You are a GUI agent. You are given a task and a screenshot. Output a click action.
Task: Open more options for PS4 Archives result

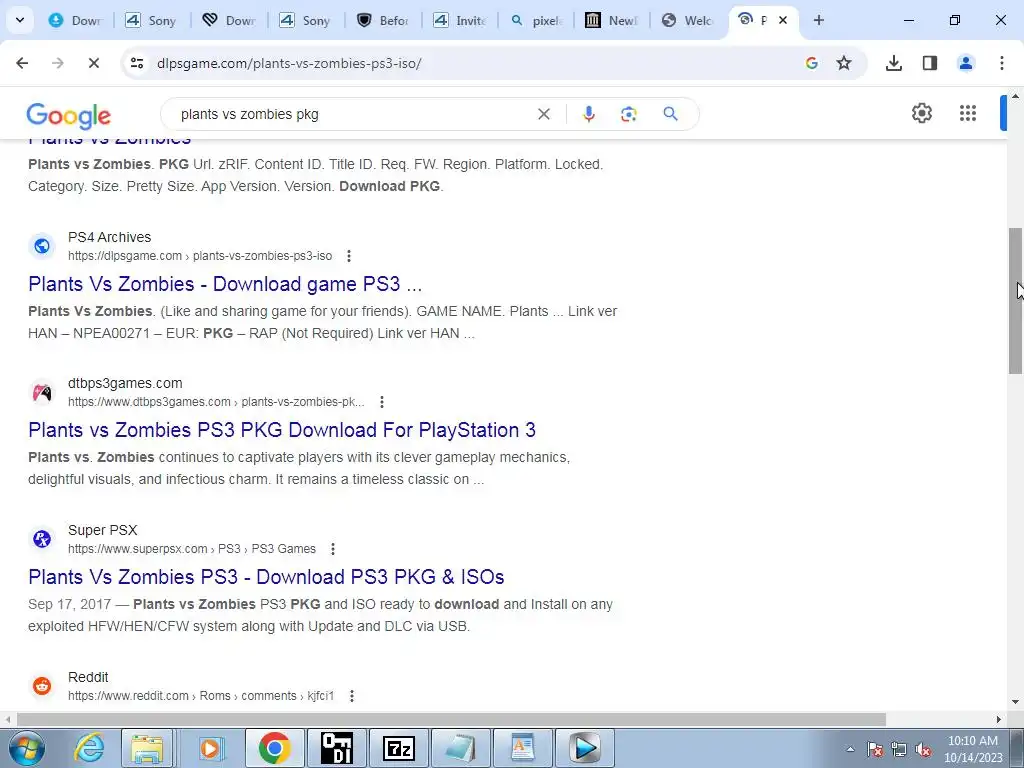pos(349,256)
